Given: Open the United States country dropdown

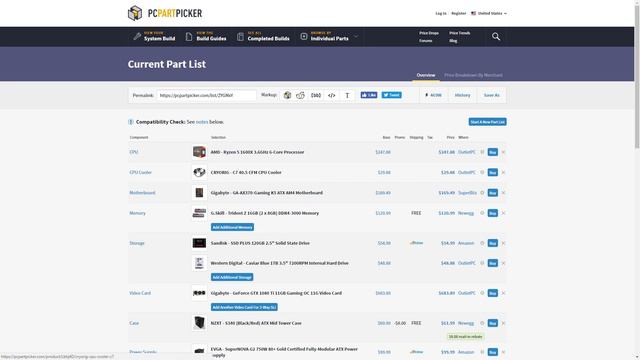Looking at the screenshot, I should click(x=489, y=13).
